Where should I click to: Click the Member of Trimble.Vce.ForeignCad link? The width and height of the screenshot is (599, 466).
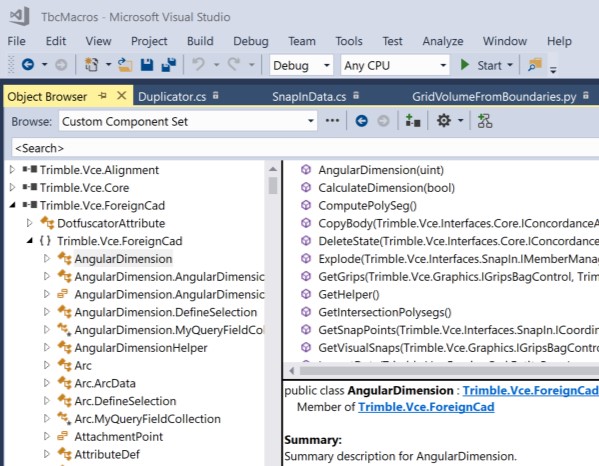click(426, 407)
